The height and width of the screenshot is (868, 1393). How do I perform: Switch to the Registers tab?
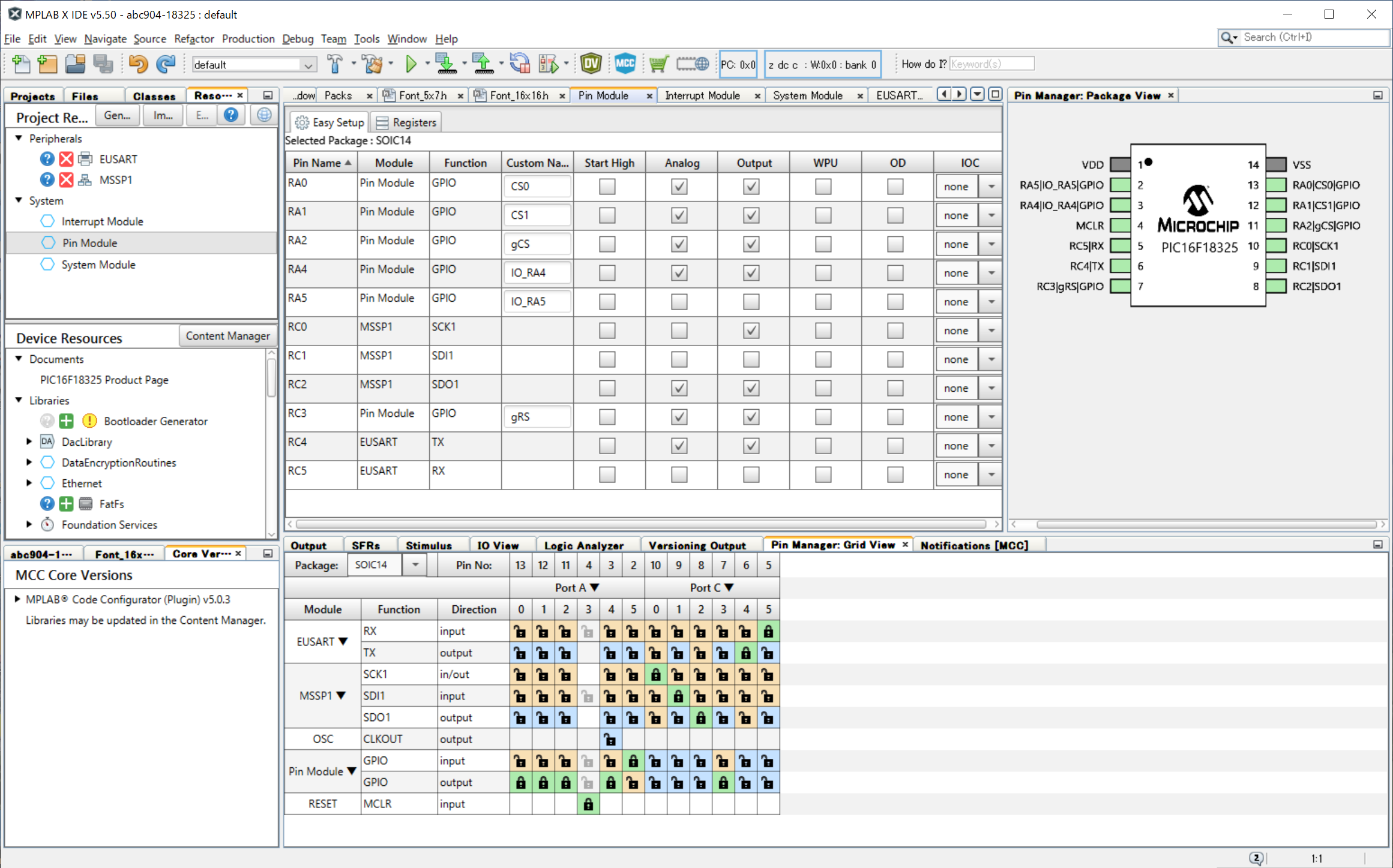[407, 122]
